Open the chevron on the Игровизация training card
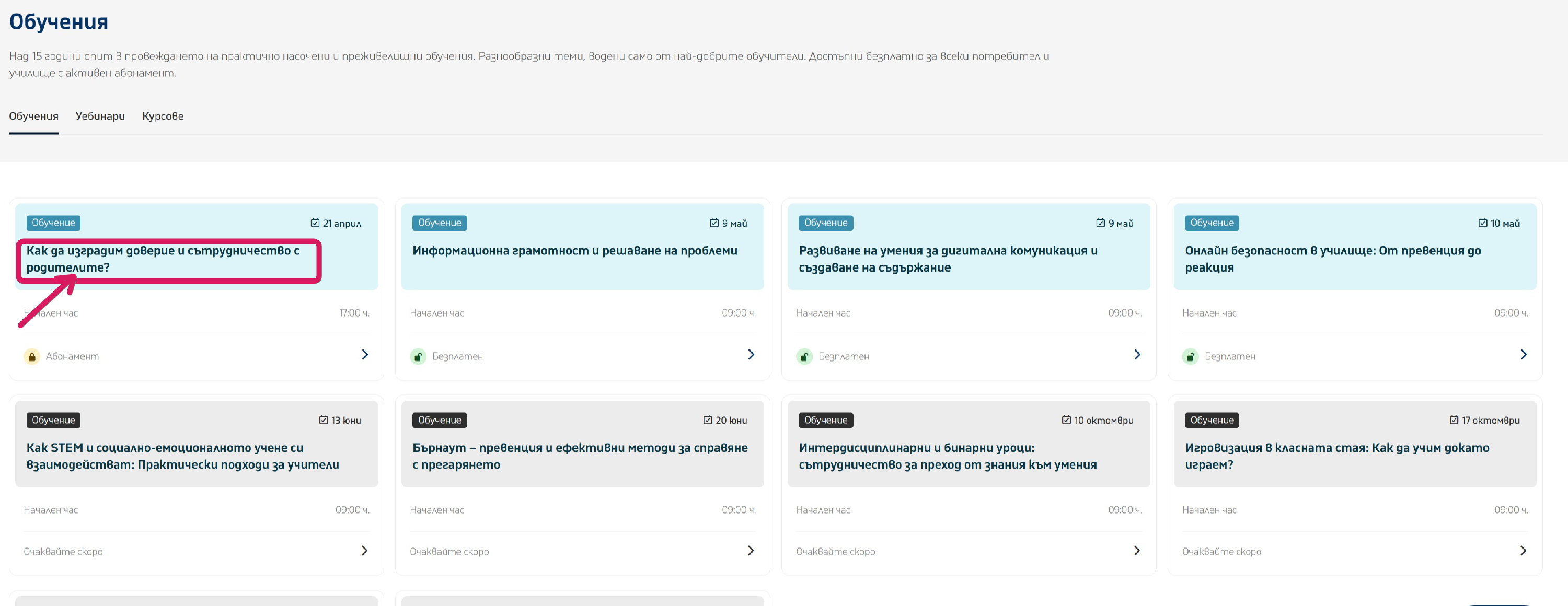Image resolution: width=1568 pixels, height=606 pixels. click(x=1523, y=551)
